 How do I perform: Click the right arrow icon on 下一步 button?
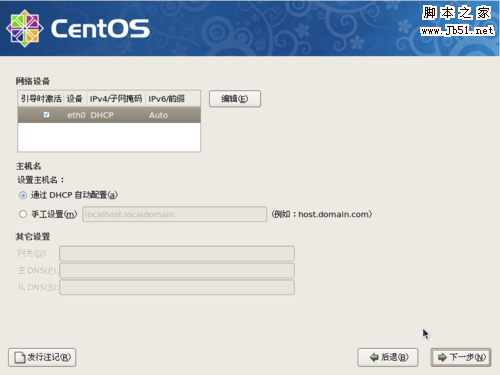pyautogui.click(x=442, y=357)
